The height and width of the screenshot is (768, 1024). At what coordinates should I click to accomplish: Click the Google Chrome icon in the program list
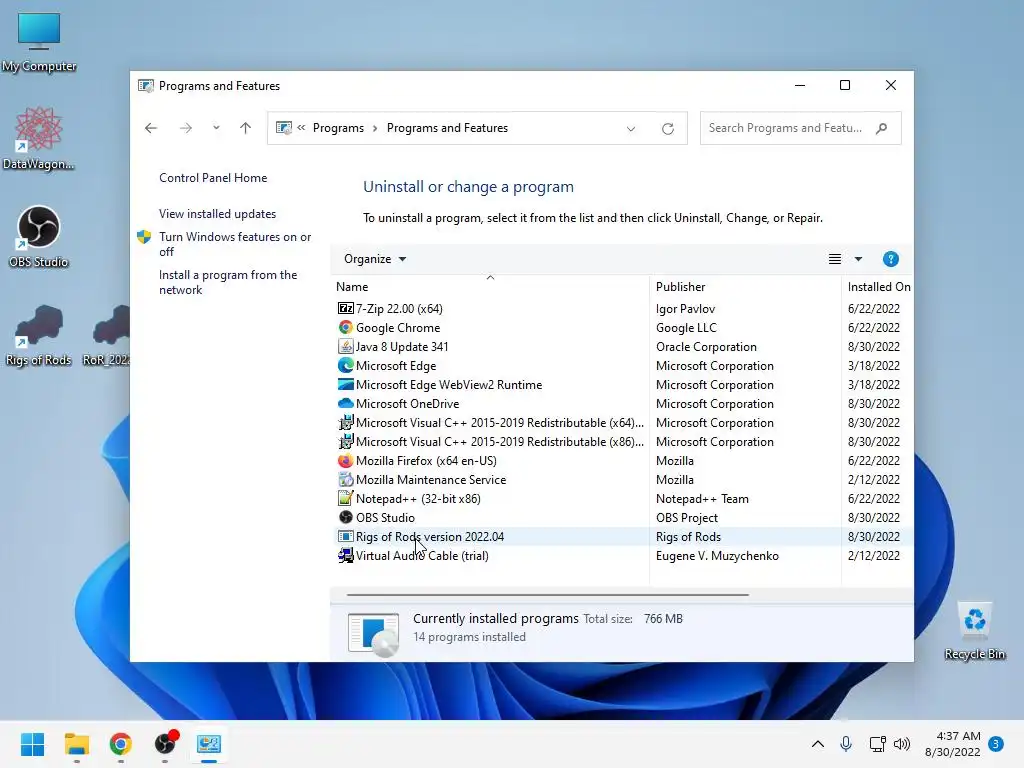click(345, 327)
